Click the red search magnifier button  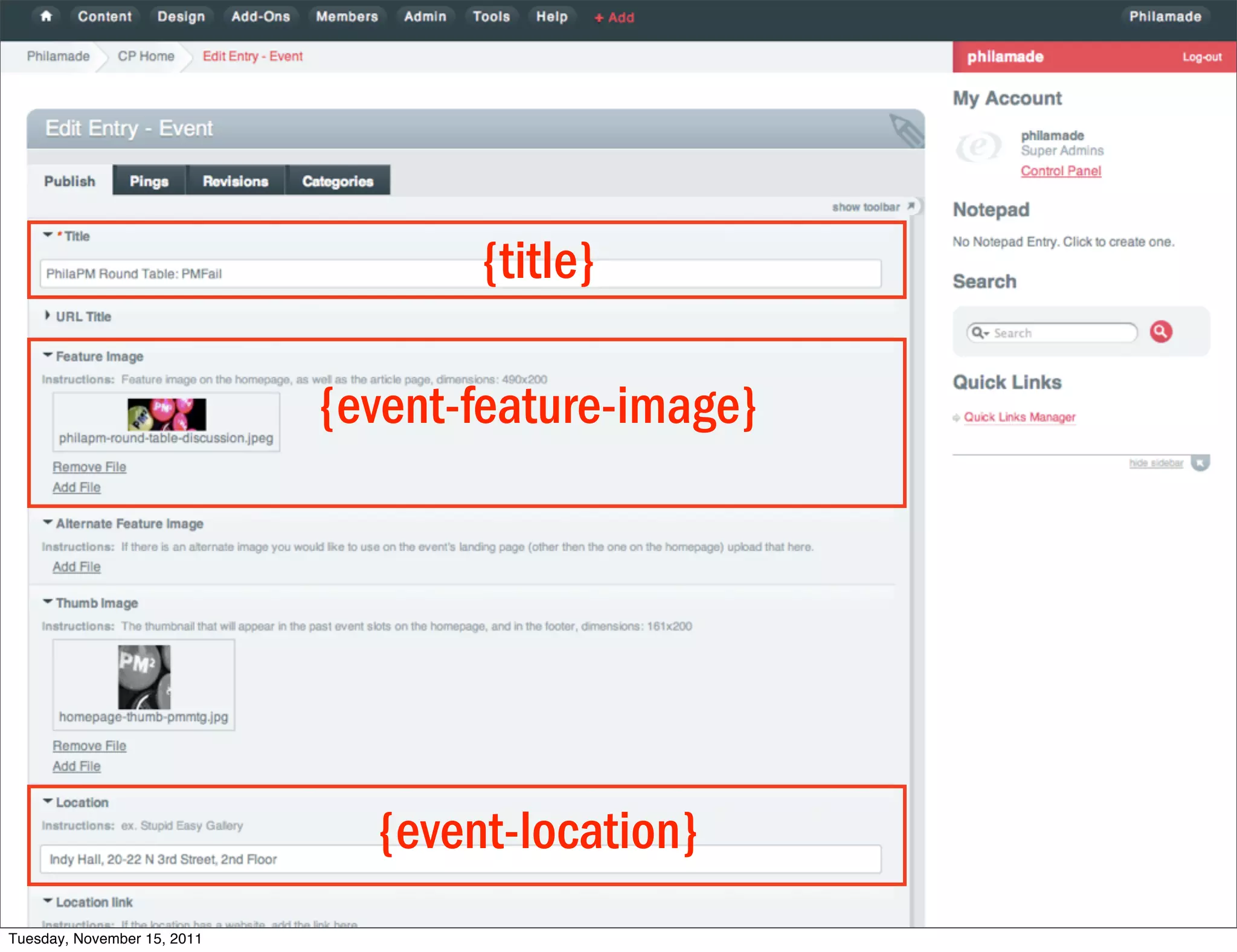(1160, 332)
